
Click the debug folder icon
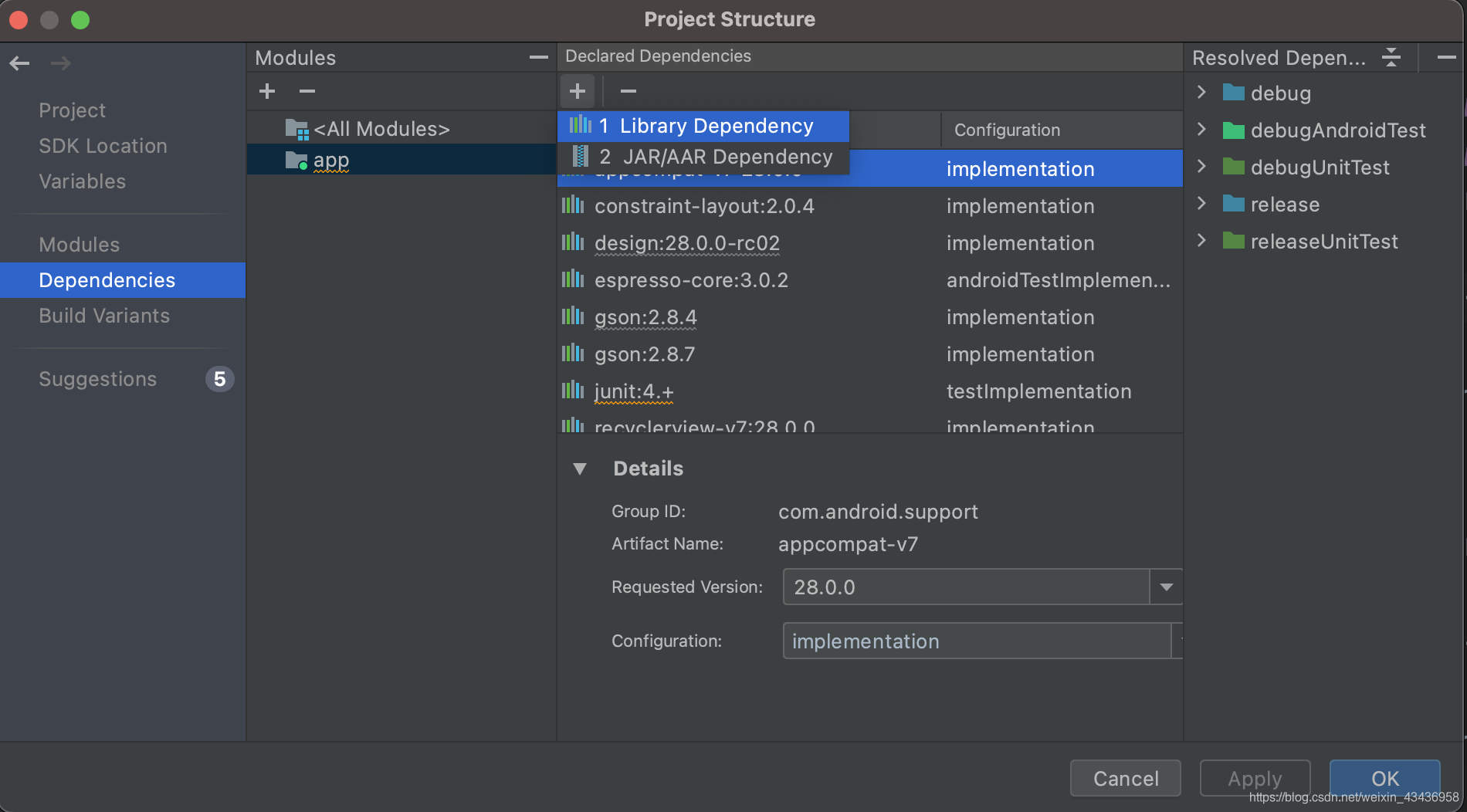click(x=1234, y=93)
